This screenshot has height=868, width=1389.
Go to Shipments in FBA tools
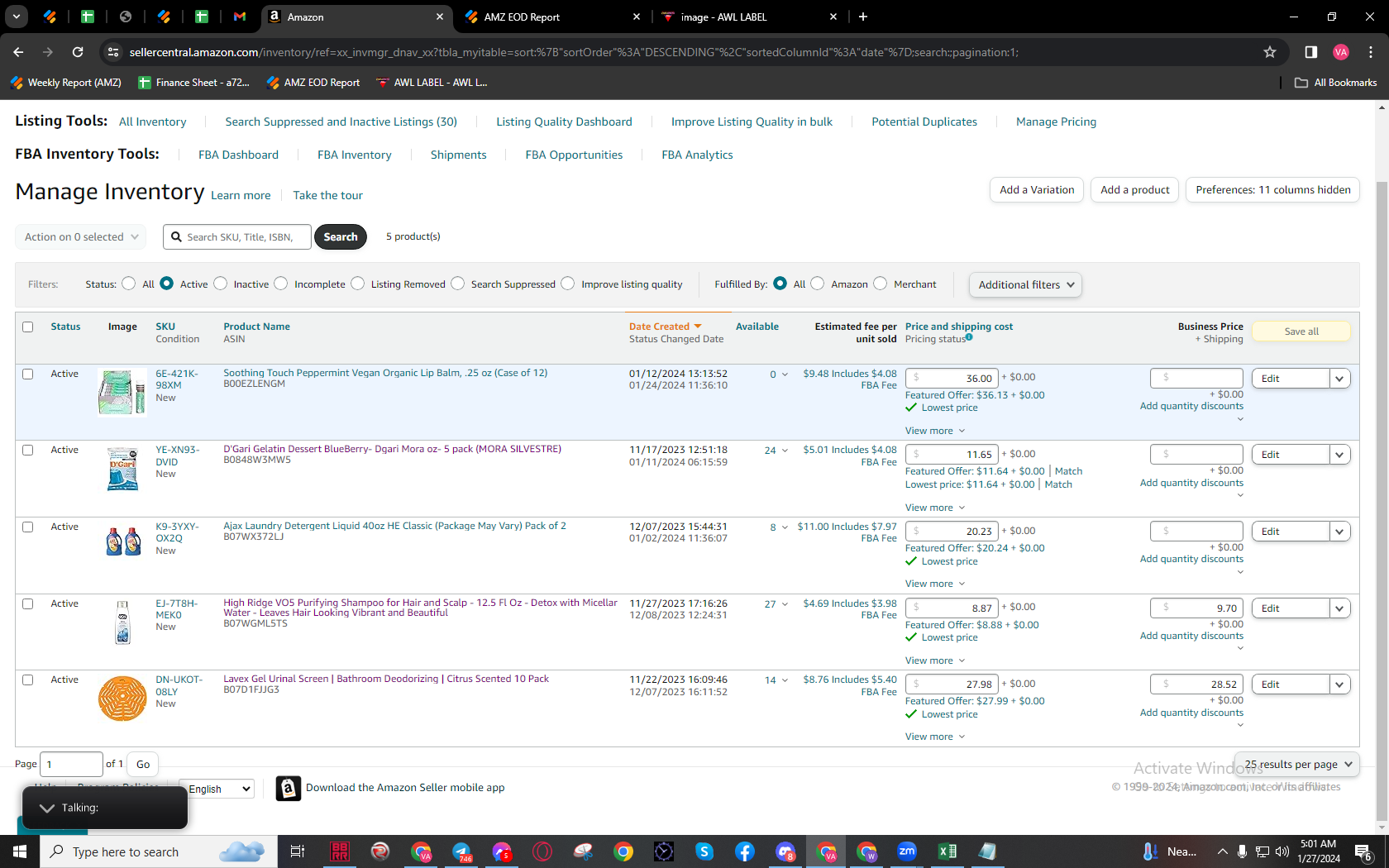point(459,155)
